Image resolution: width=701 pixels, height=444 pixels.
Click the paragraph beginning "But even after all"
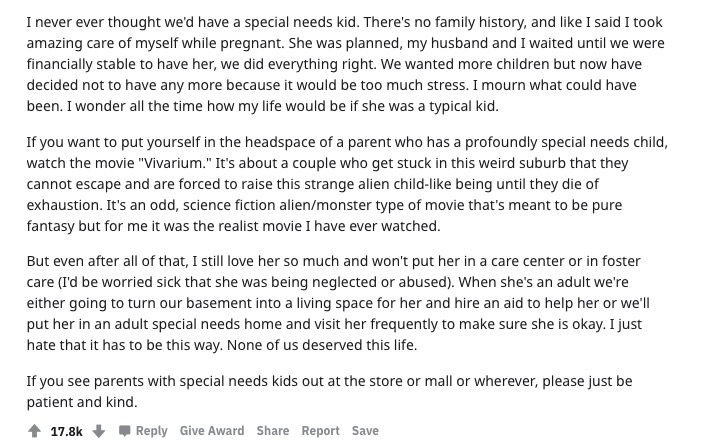[x=338, y=303]
